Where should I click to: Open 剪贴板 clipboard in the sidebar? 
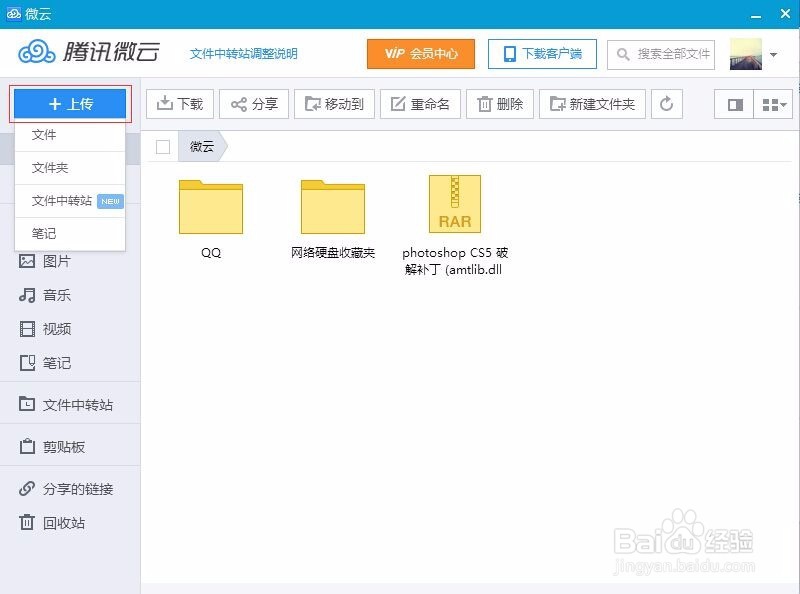coord(52,447)
